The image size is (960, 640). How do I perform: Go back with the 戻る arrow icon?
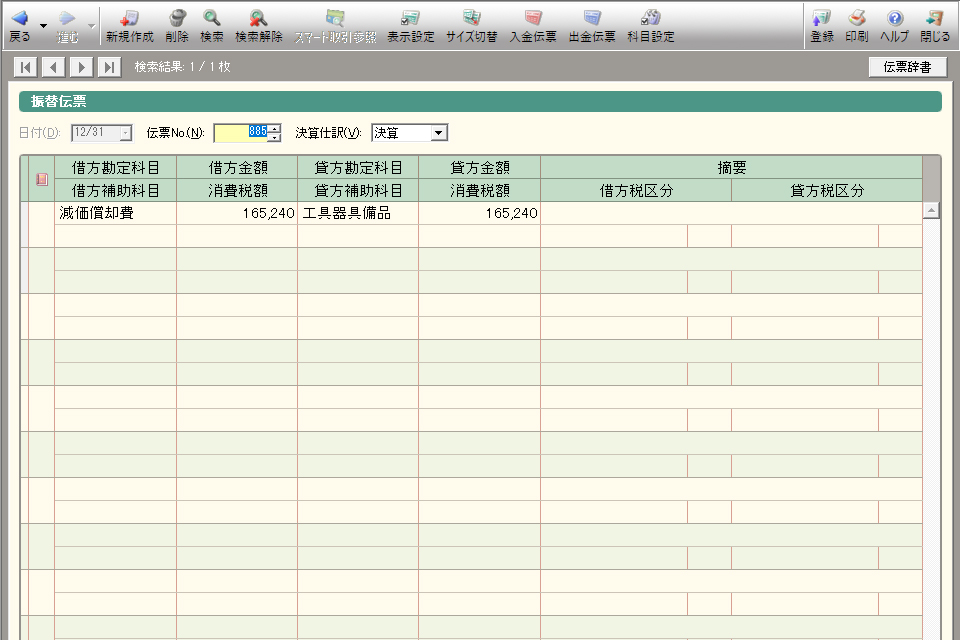(x=20, y=26)
